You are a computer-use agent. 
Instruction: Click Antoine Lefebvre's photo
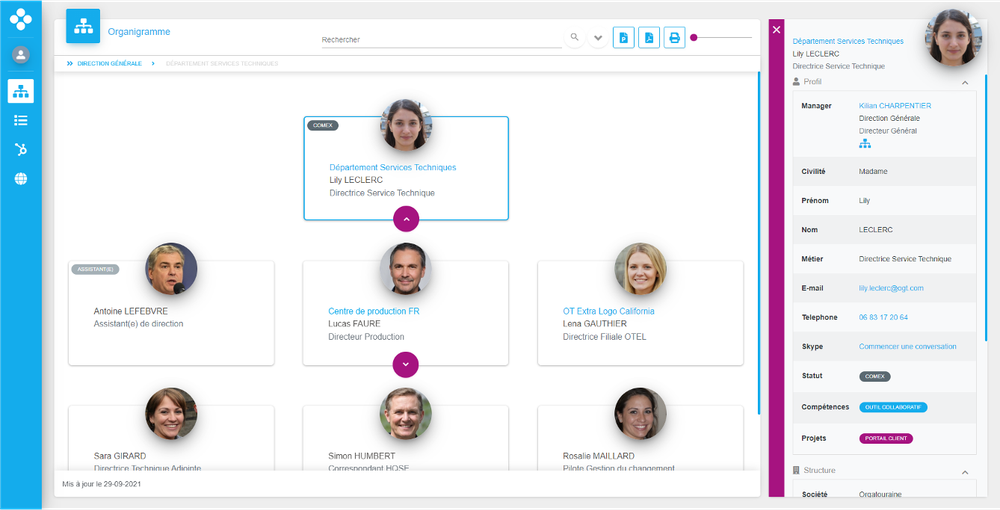[171, 268]
